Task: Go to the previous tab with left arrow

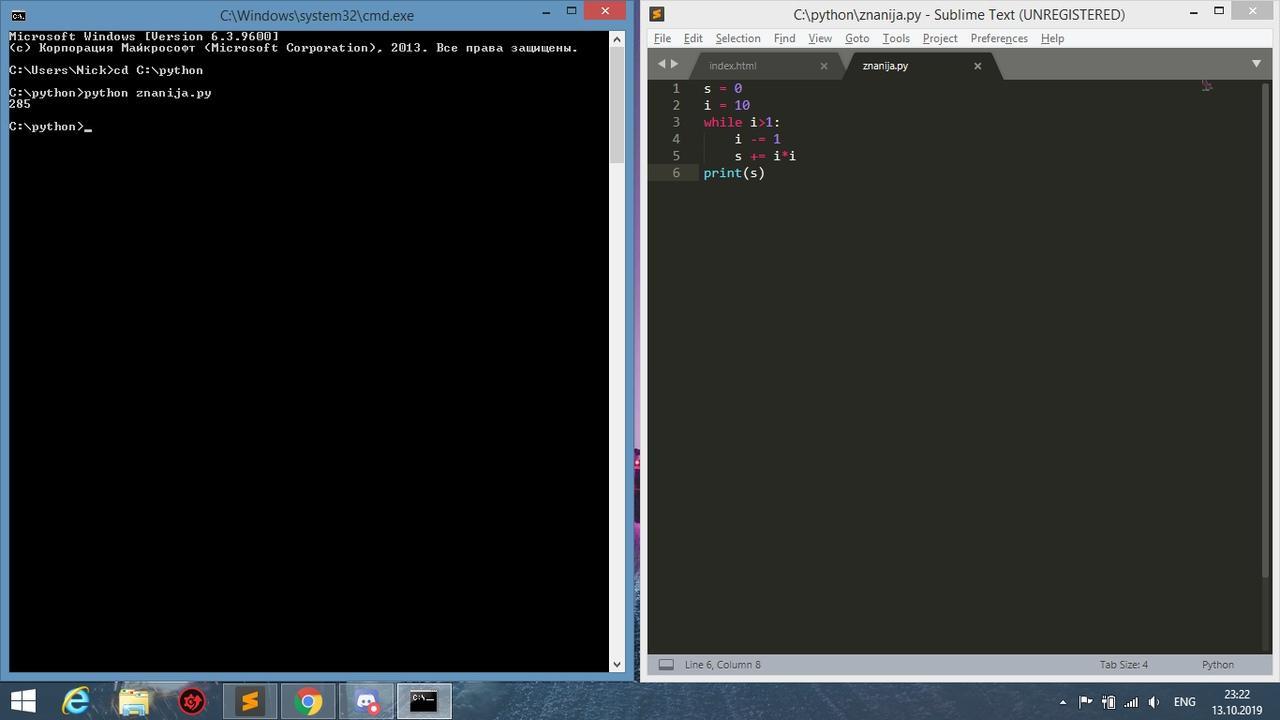Action: pos(661,64)
